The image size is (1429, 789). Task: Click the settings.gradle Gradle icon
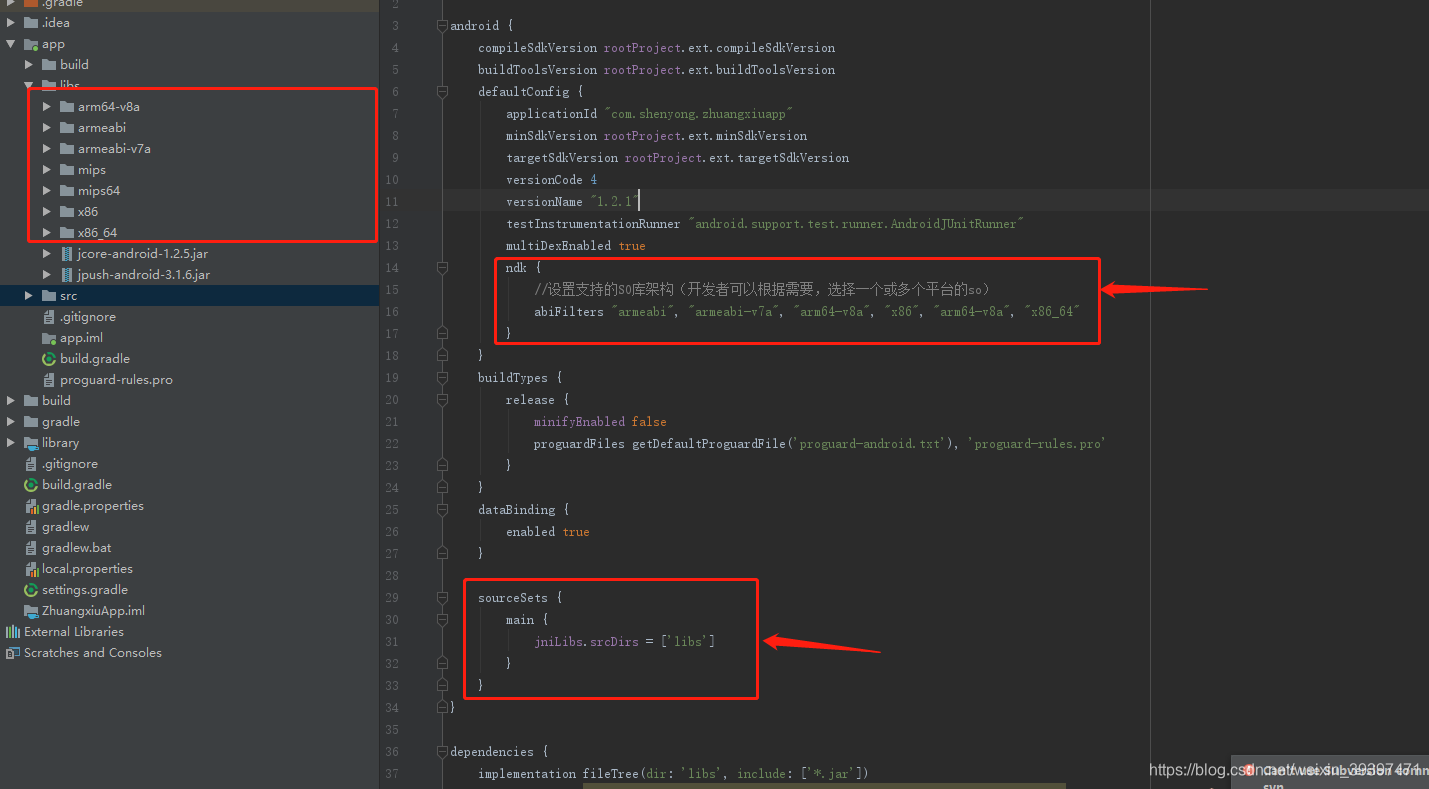point(31,589)
